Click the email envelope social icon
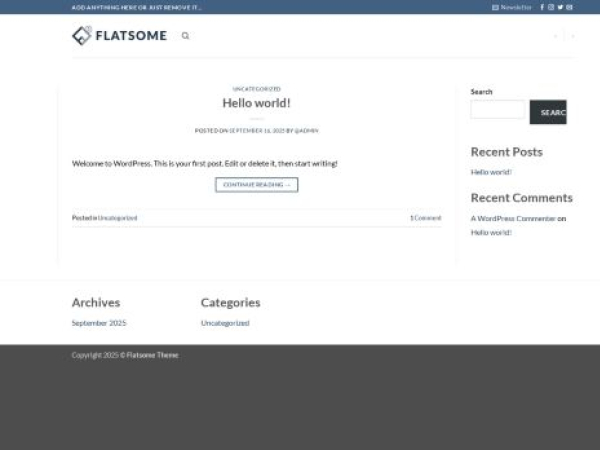 pos(569,7)
